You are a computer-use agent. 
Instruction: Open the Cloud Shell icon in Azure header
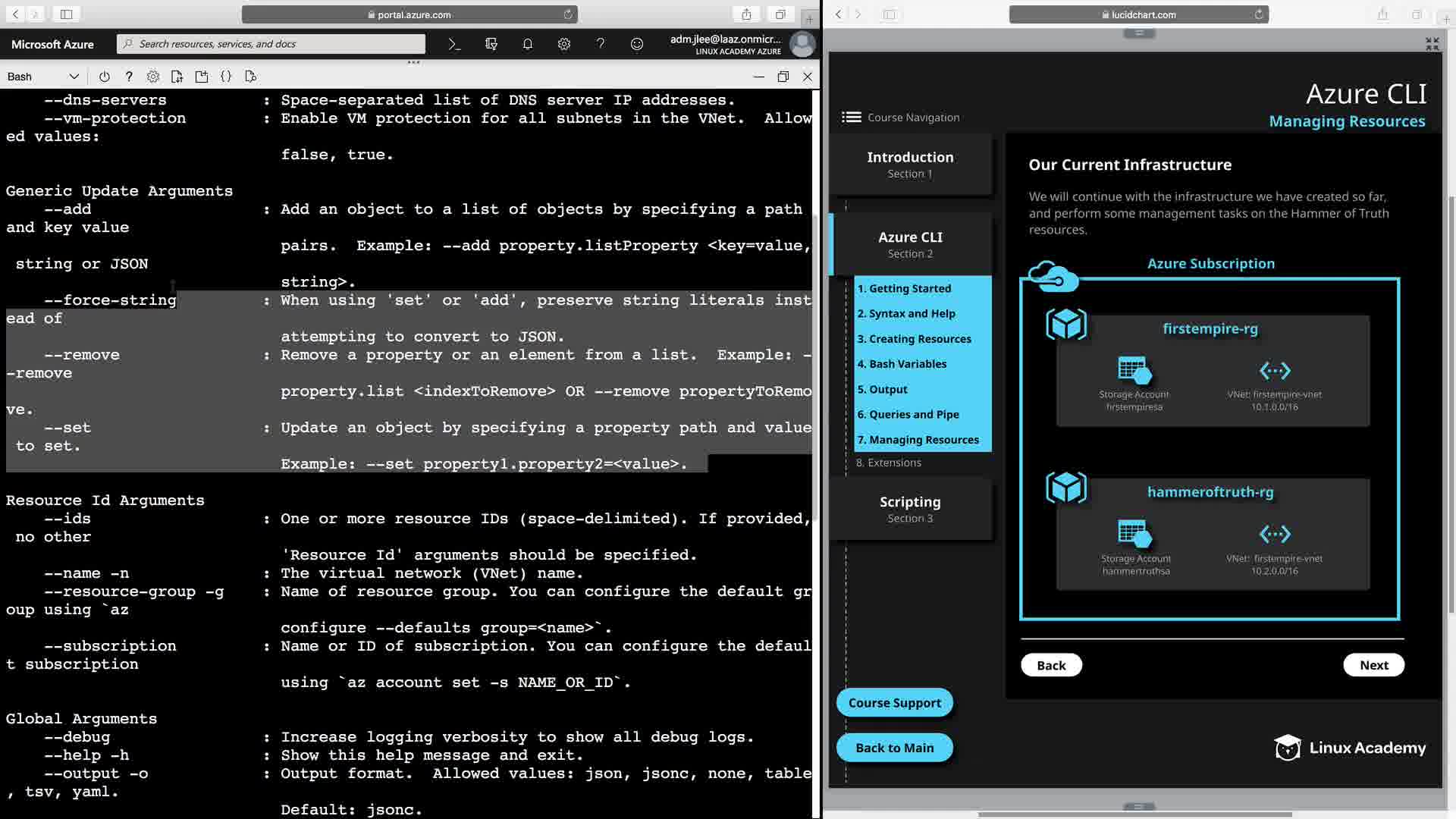454,44
